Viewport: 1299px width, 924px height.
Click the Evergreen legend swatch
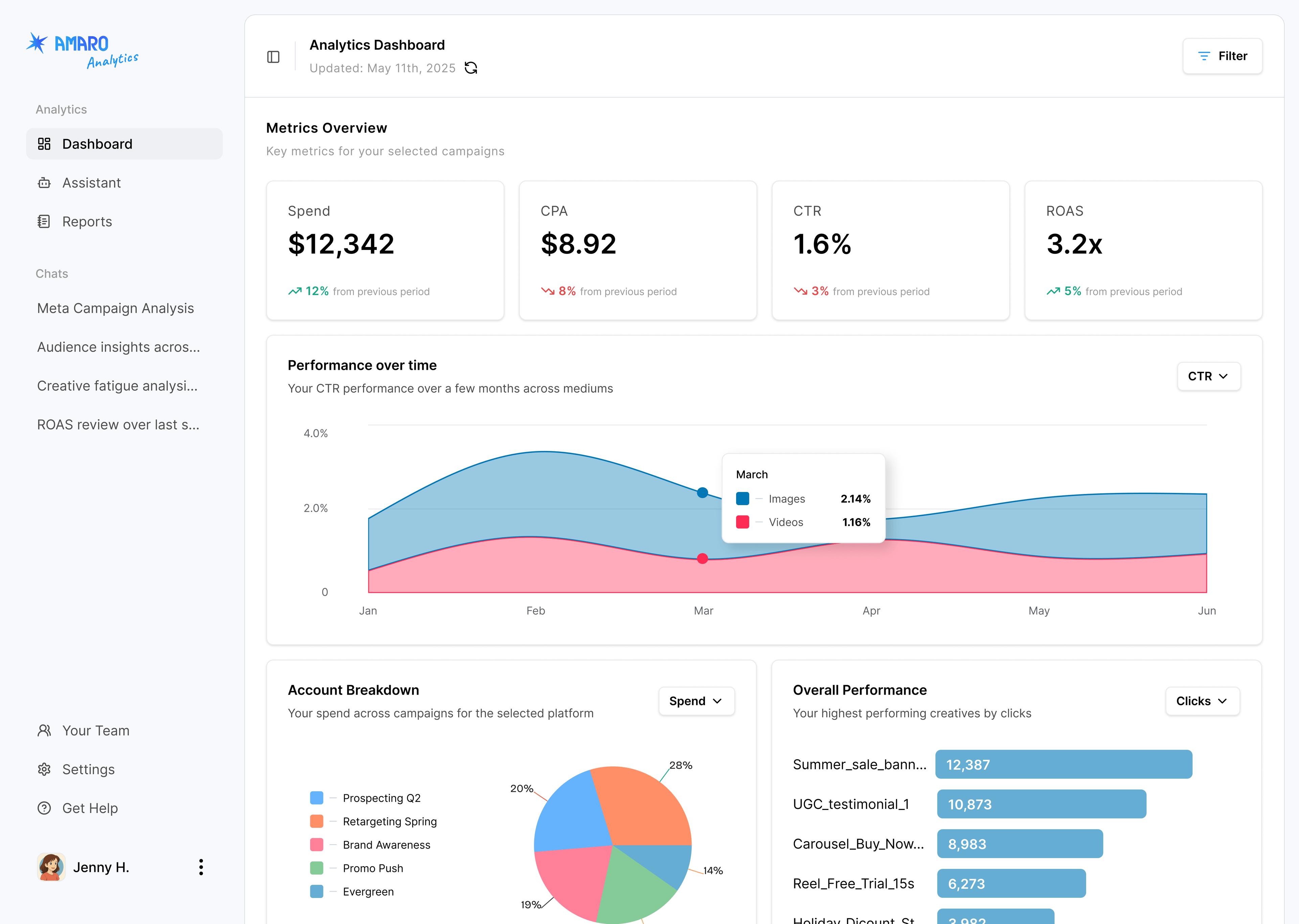tap(317, 891)
